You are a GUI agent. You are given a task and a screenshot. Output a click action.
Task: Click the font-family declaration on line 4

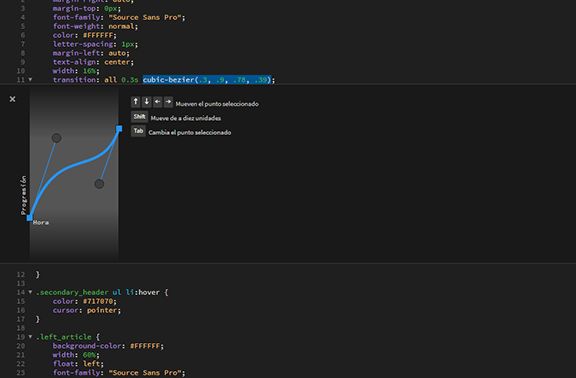pyautogui.click(x=119, y=17)
